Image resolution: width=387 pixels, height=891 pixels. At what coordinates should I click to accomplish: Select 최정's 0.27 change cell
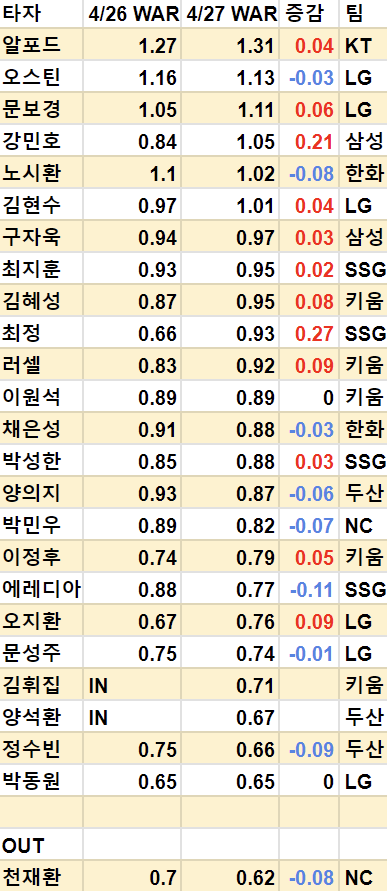click(309, 332)
